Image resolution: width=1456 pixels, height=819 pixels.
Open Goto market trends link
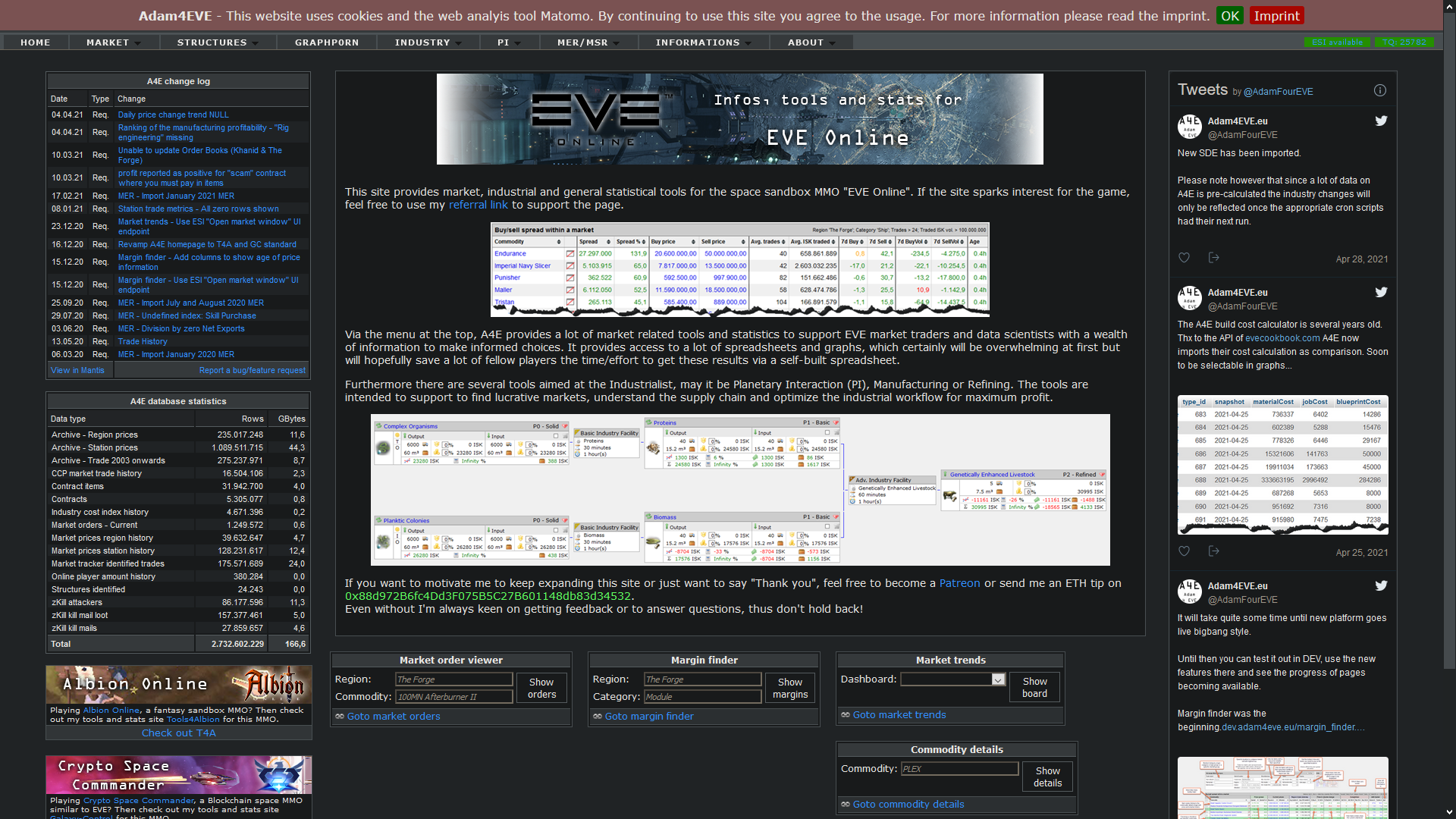tap(899, 714)
